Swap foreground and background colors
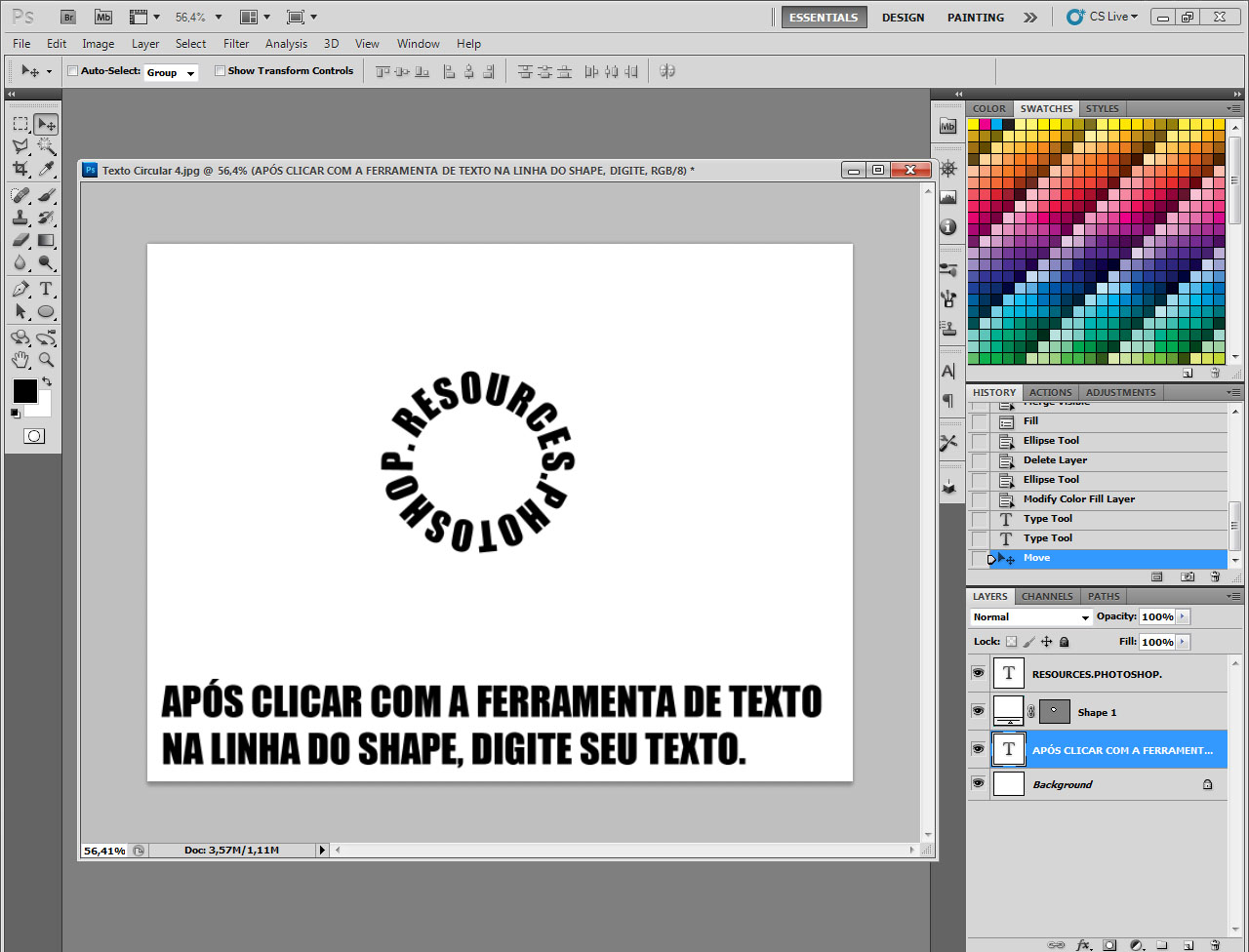 point(46,382)
